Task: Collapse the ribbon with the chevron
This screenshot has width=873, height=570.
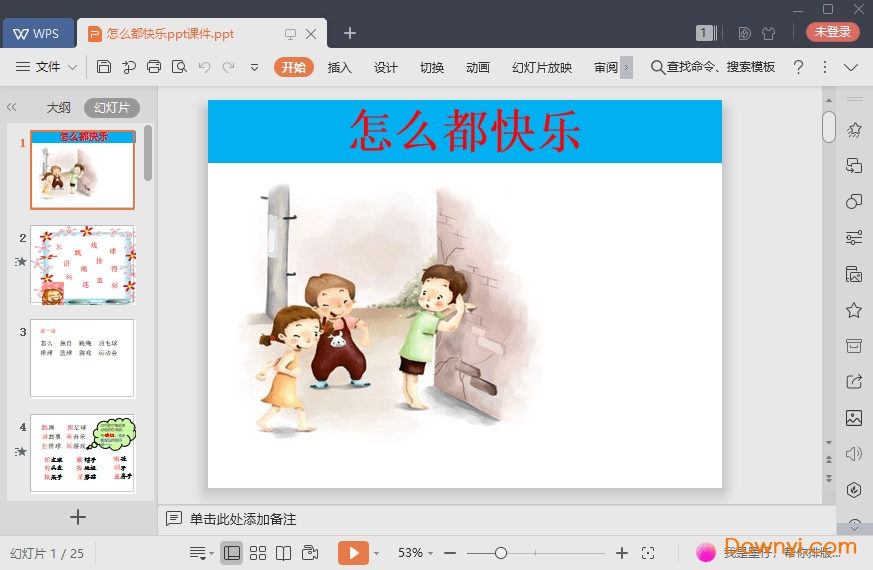Action: [x=851, y=67]
